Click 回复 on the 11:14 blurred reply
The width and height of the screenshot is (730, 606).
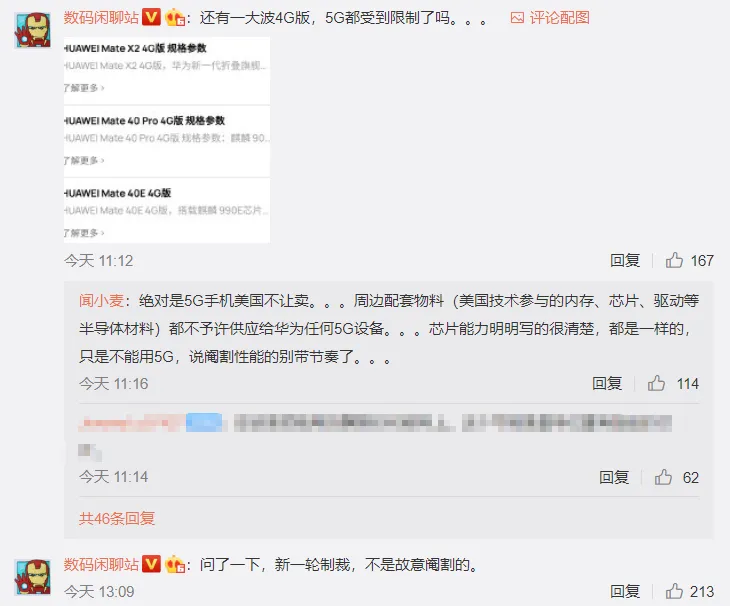point(614,477)
